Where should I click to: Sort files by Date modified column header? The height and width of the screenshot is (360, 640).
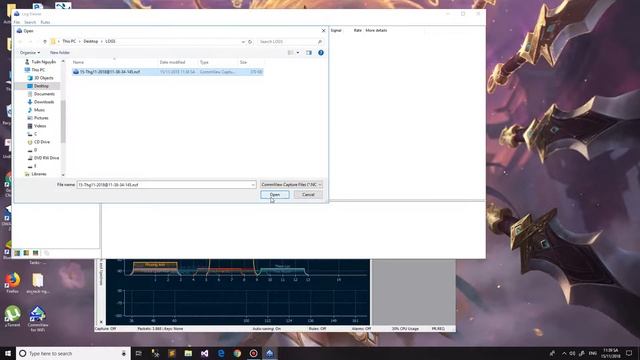click(178, 62)
